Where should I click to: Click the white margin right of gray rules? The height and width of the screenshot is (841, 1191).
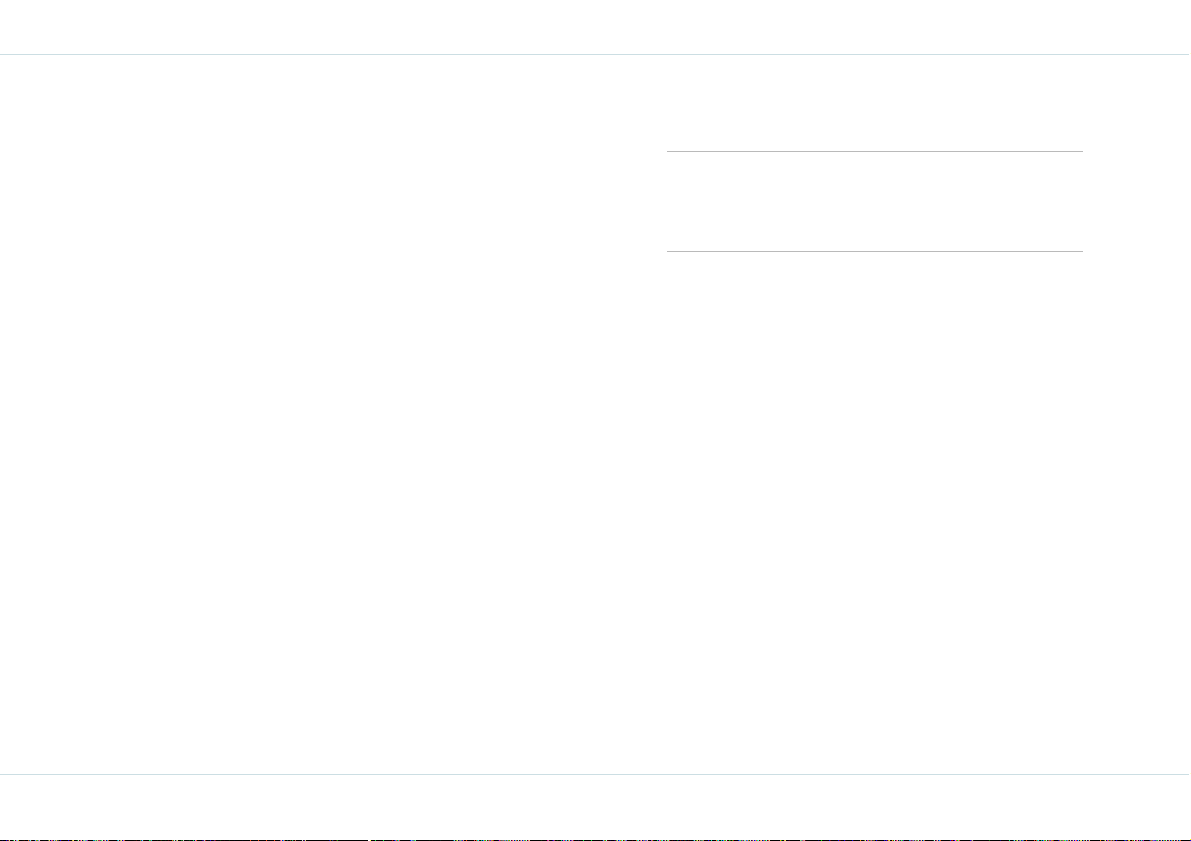[x=1136, y=201]
